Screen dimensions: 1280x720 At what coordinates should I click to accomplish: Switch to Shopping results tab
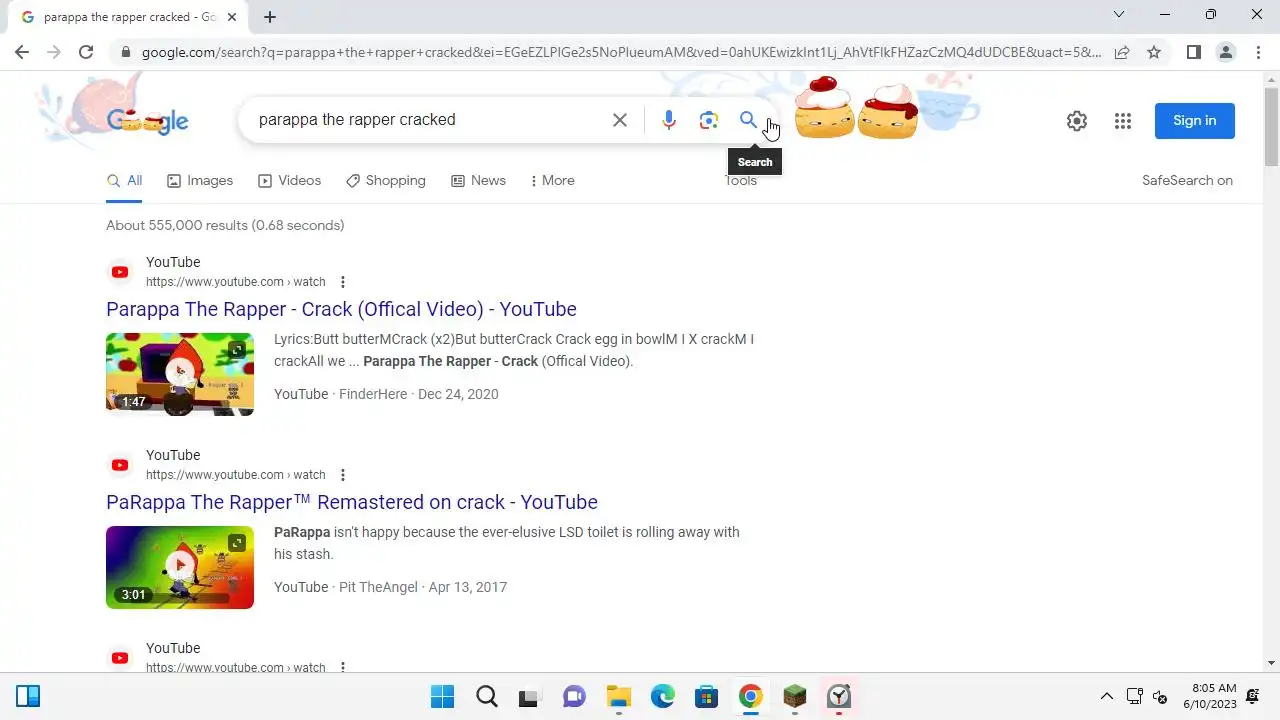point(386,181)
